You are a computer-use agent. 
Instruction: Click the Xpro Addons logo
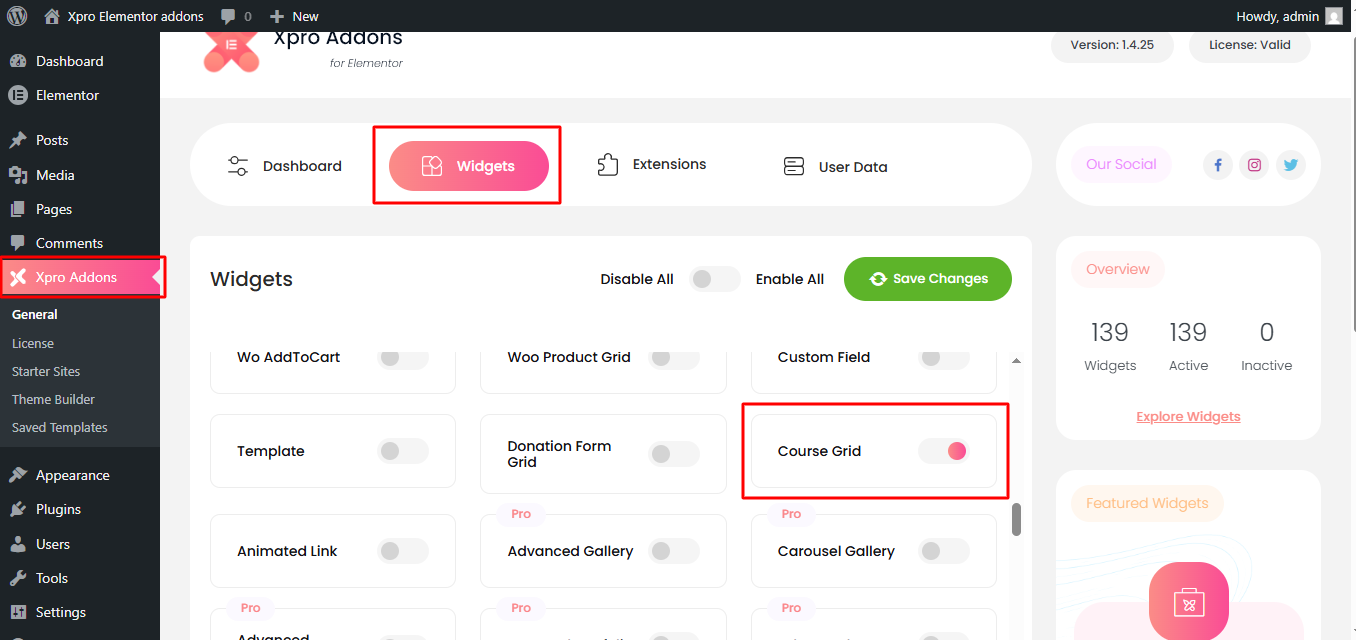(231, 52)
